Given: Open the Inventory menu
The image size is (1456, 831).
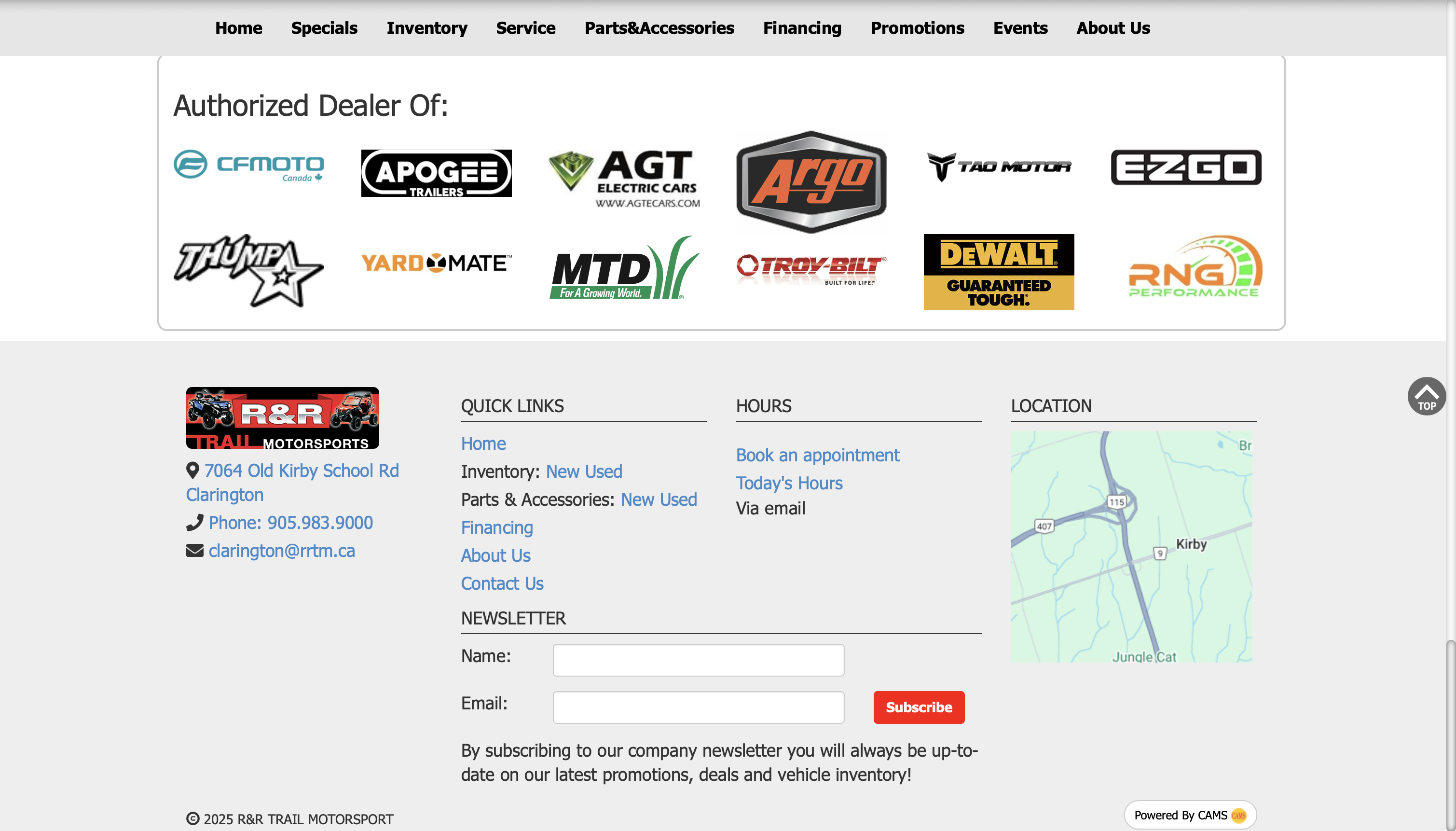Looking at the screenshot, I should tap(427, 28).
